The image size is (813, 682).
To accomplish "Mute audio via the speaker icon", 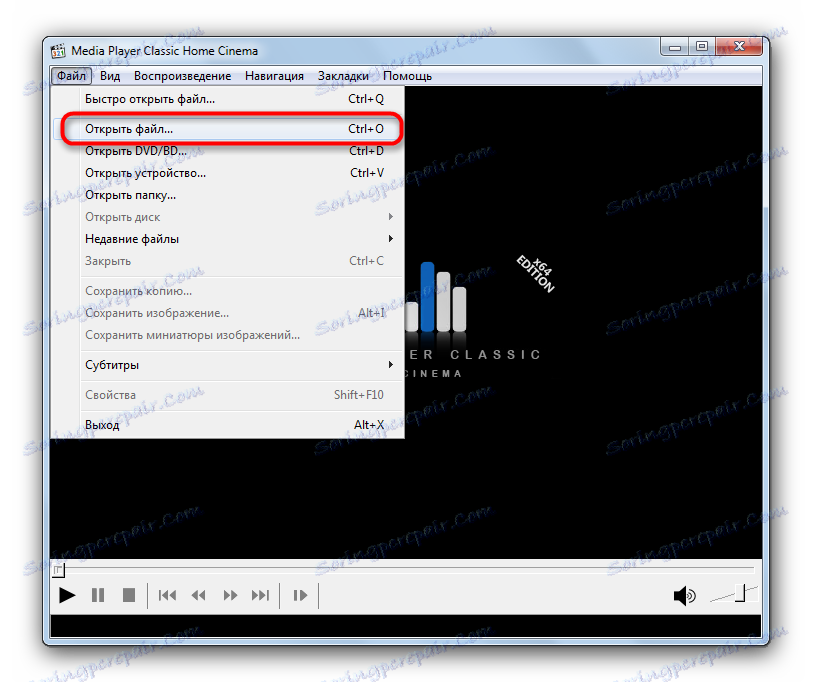I will pyautogui.click(x=685, y=595).
